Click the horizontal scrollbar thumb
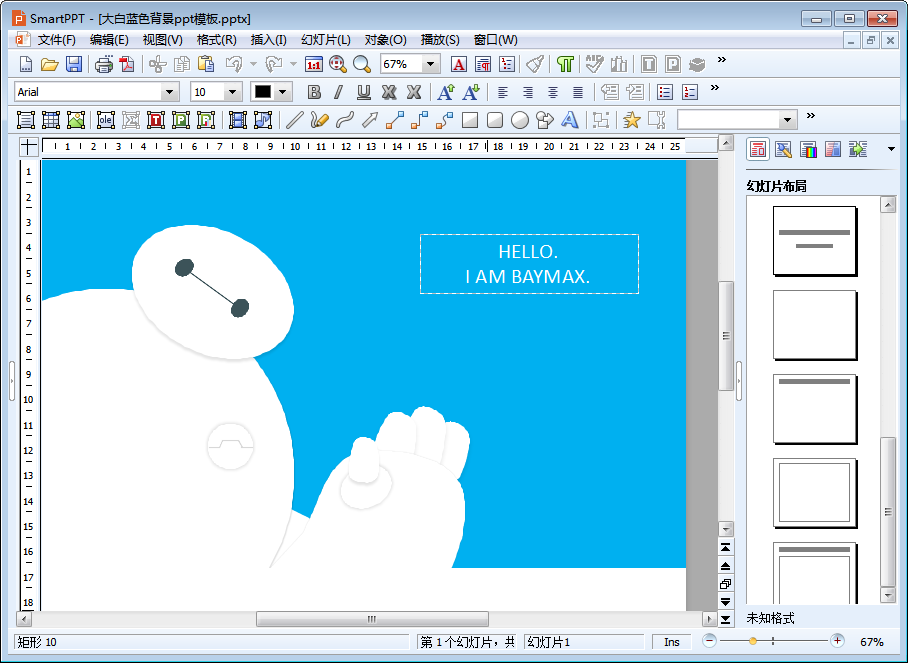The height and width of the screenshot is (663, 908). pos(372,619)
